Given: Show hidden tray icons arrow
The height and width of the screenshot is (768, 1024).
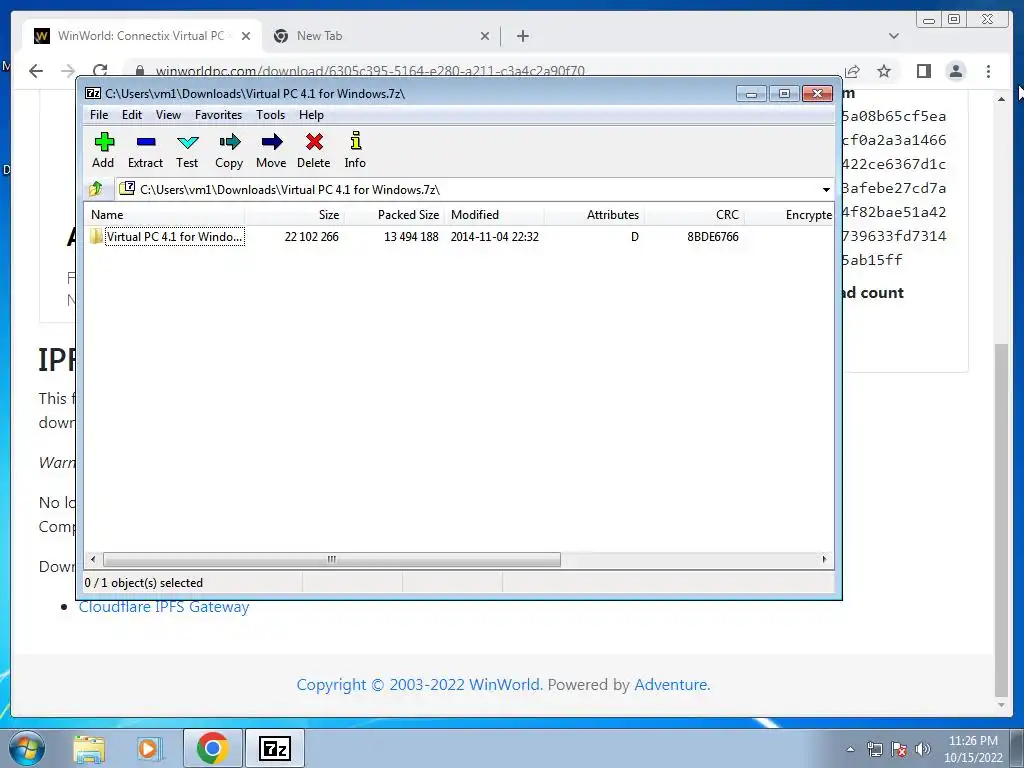Looking at the screenshot, I should point(850,750).
